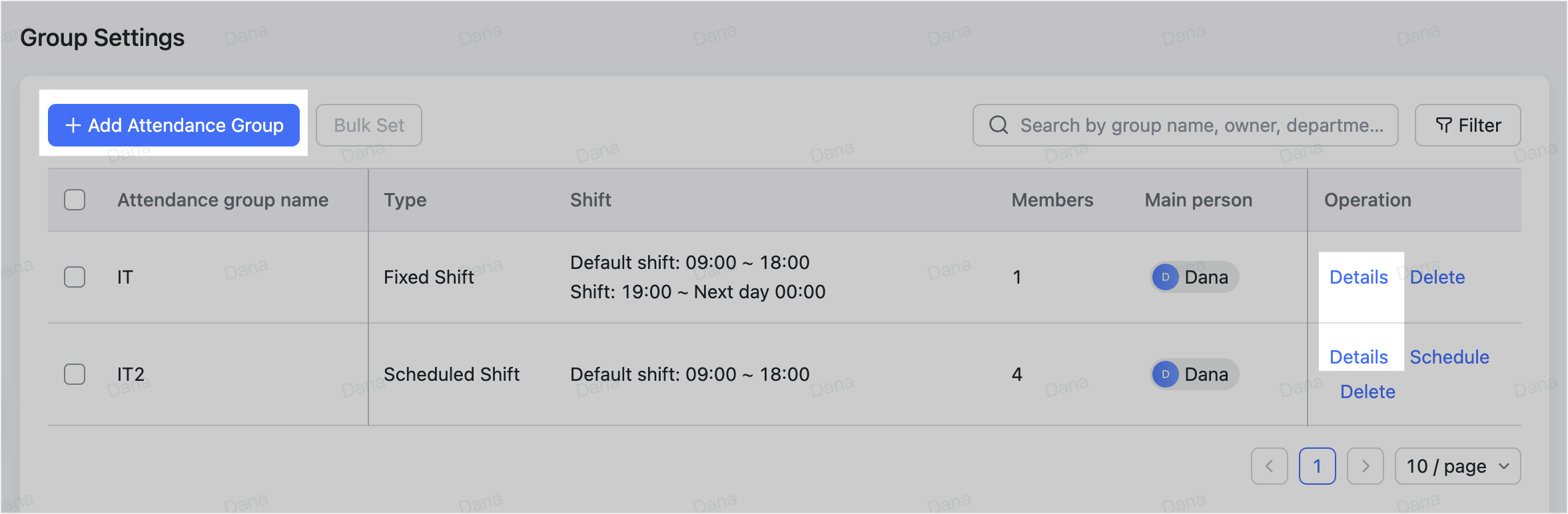Viewport: 1568px width, 514px height.
Task: Click the search magnifier icon
Action: tap(998, 125)
